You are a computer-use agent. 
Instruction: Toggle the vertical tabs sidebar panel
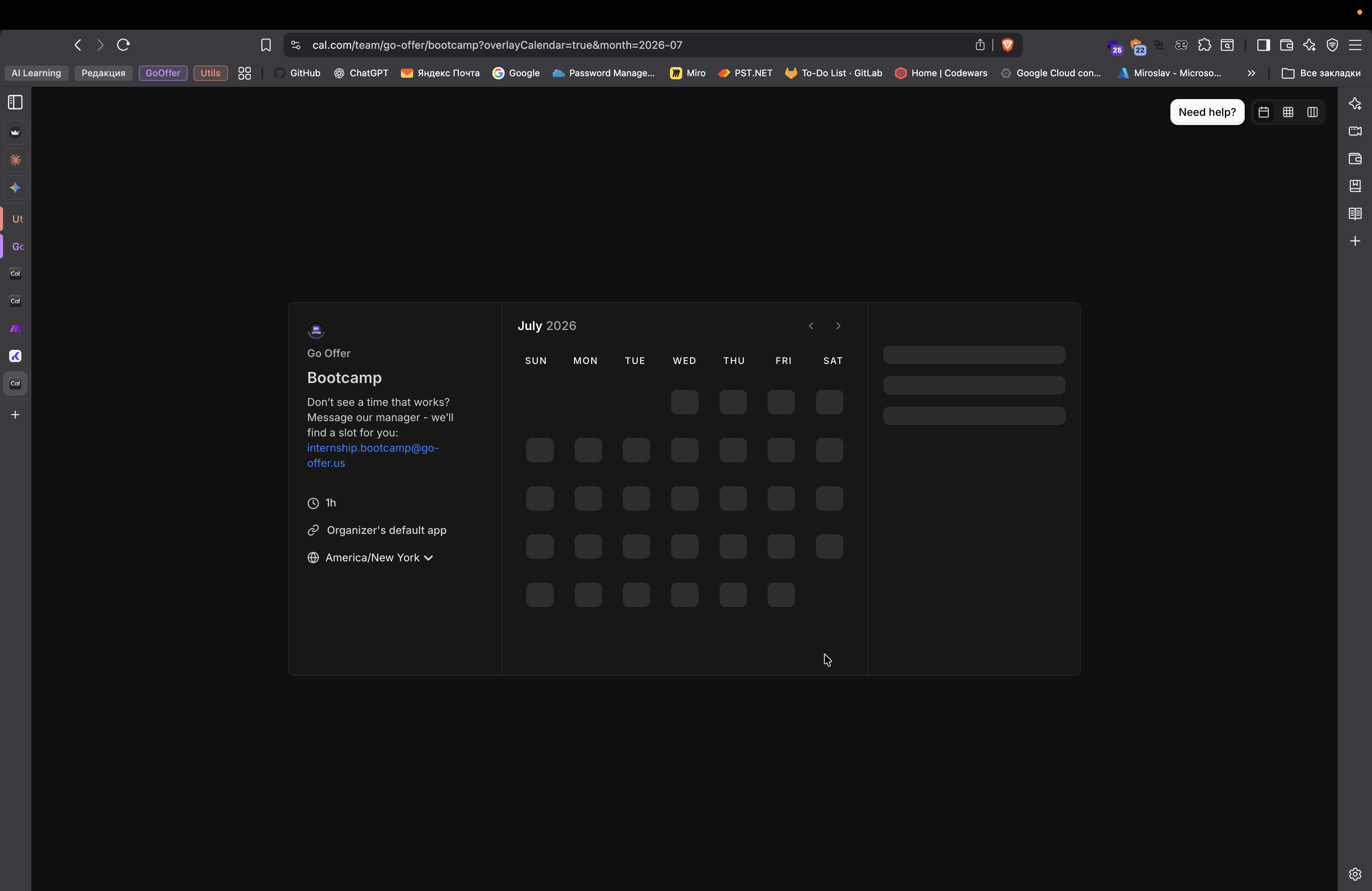[16, 103]
